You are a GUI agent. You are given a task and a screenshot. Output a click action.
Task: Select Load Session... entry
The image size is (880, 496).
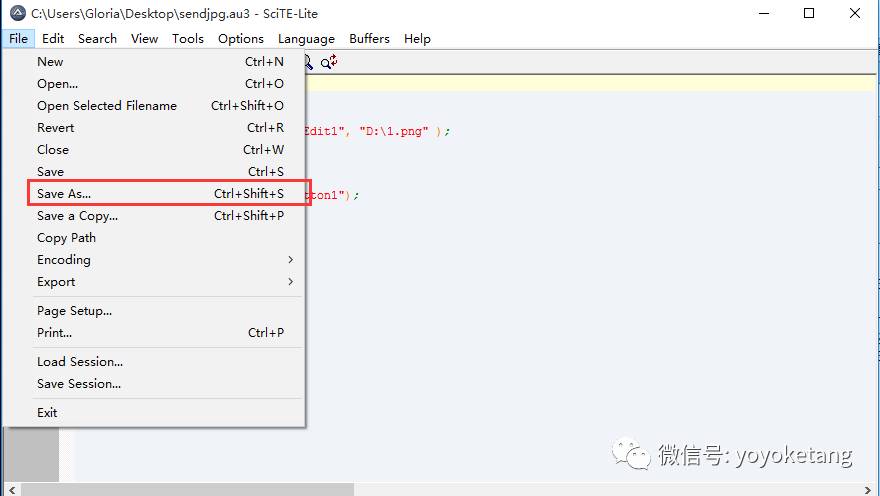pos(154,362)
